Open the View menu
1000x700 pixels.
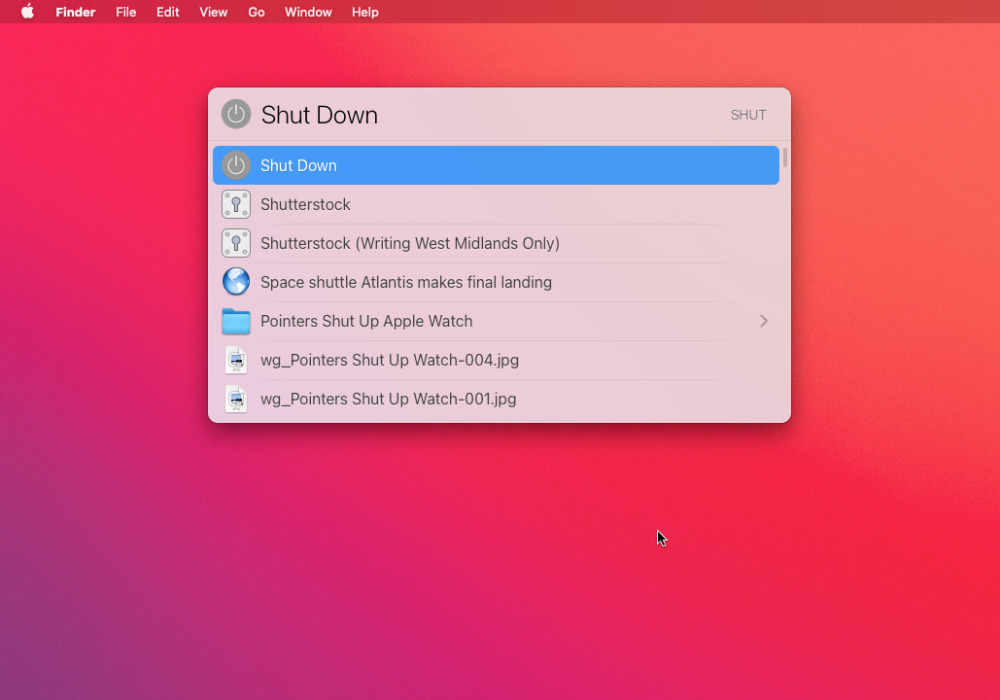[x=213, y=12]
